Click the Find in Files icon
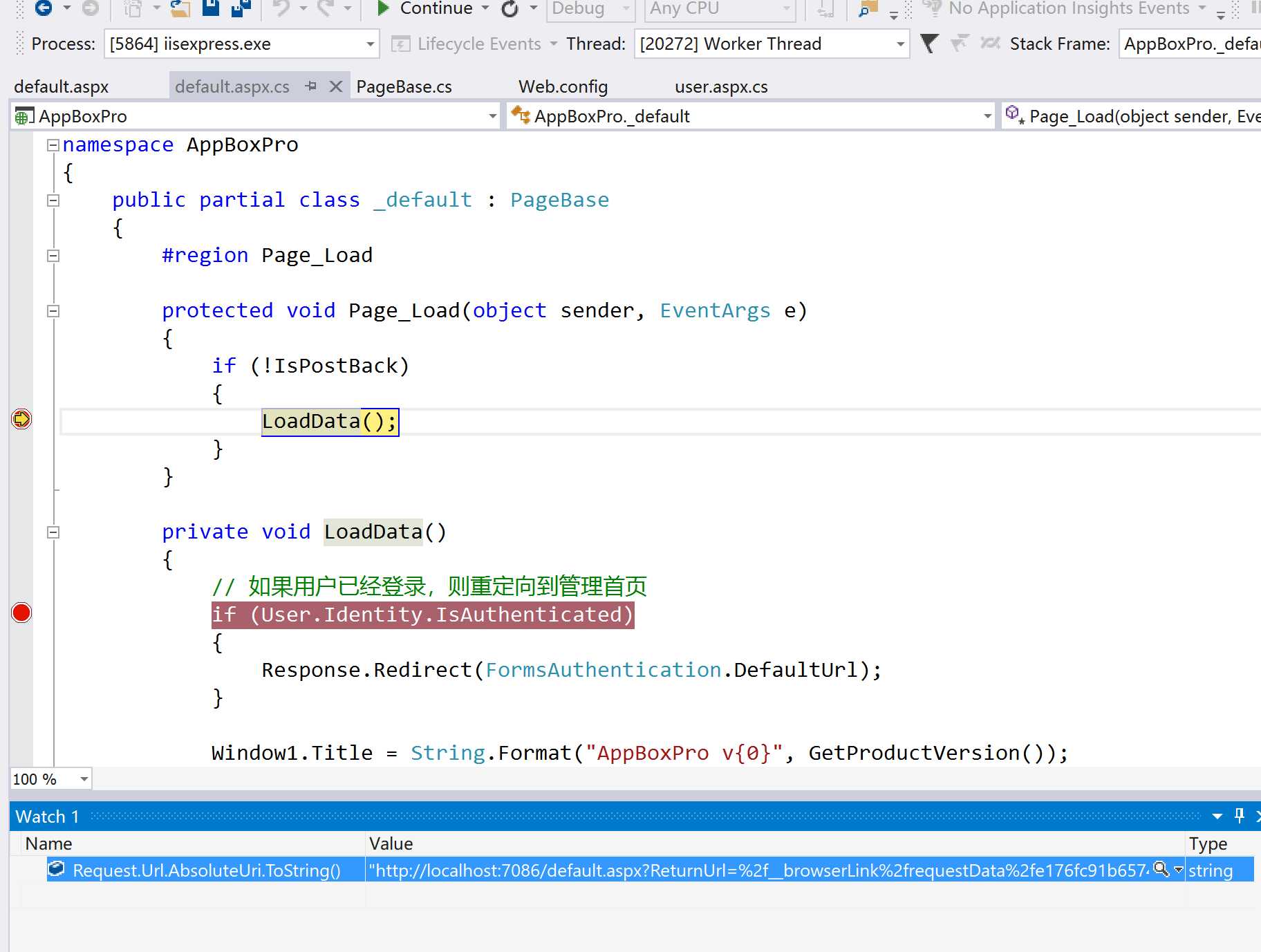This screenshot has width=1261, height=952. tap(868, 8)
